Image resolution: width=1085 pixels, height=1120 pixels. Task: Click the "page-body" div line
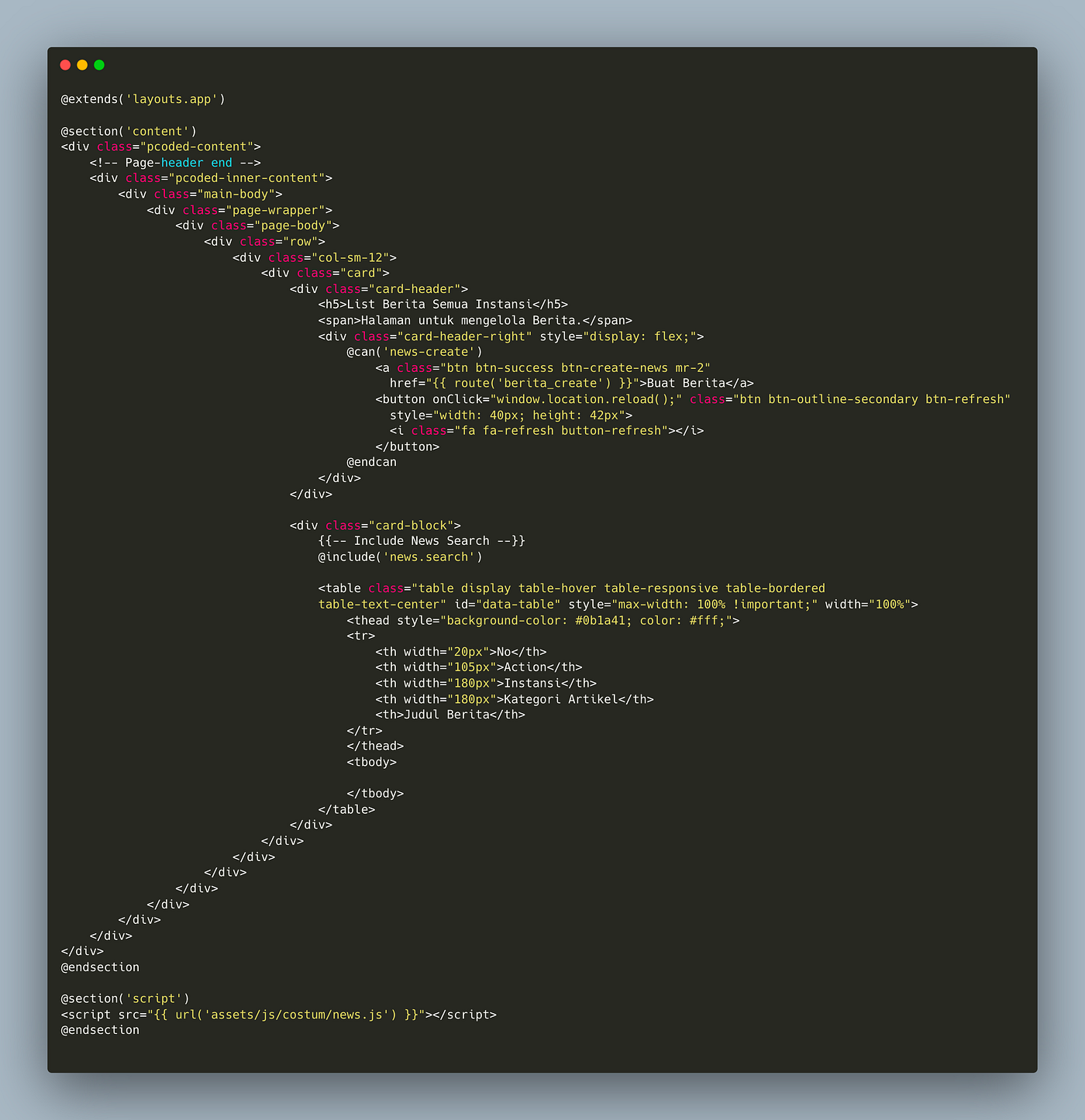[x=257, y=226]
